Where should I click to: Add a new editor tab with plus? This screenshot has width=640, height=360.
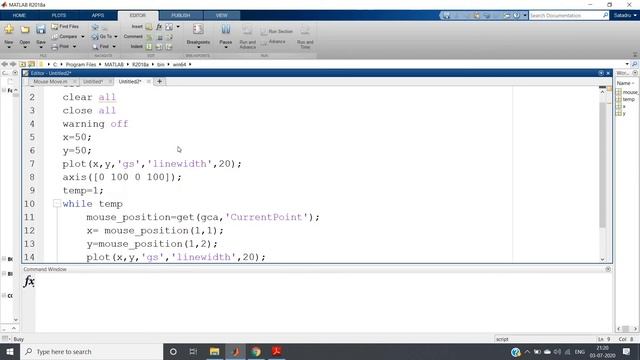click(160, 82)
